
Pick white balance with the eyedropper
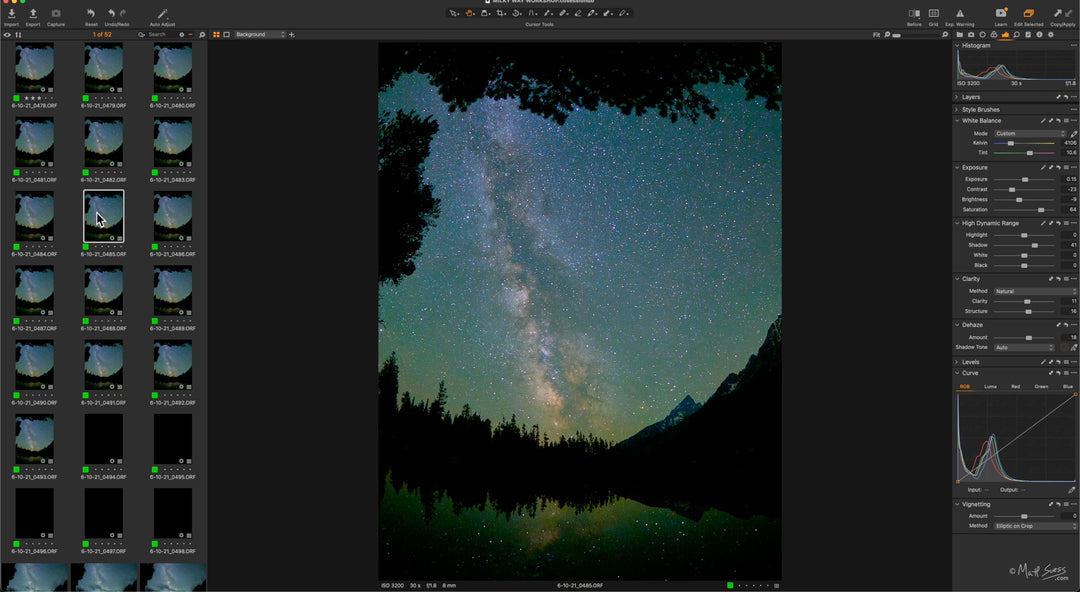(1073, 133)
